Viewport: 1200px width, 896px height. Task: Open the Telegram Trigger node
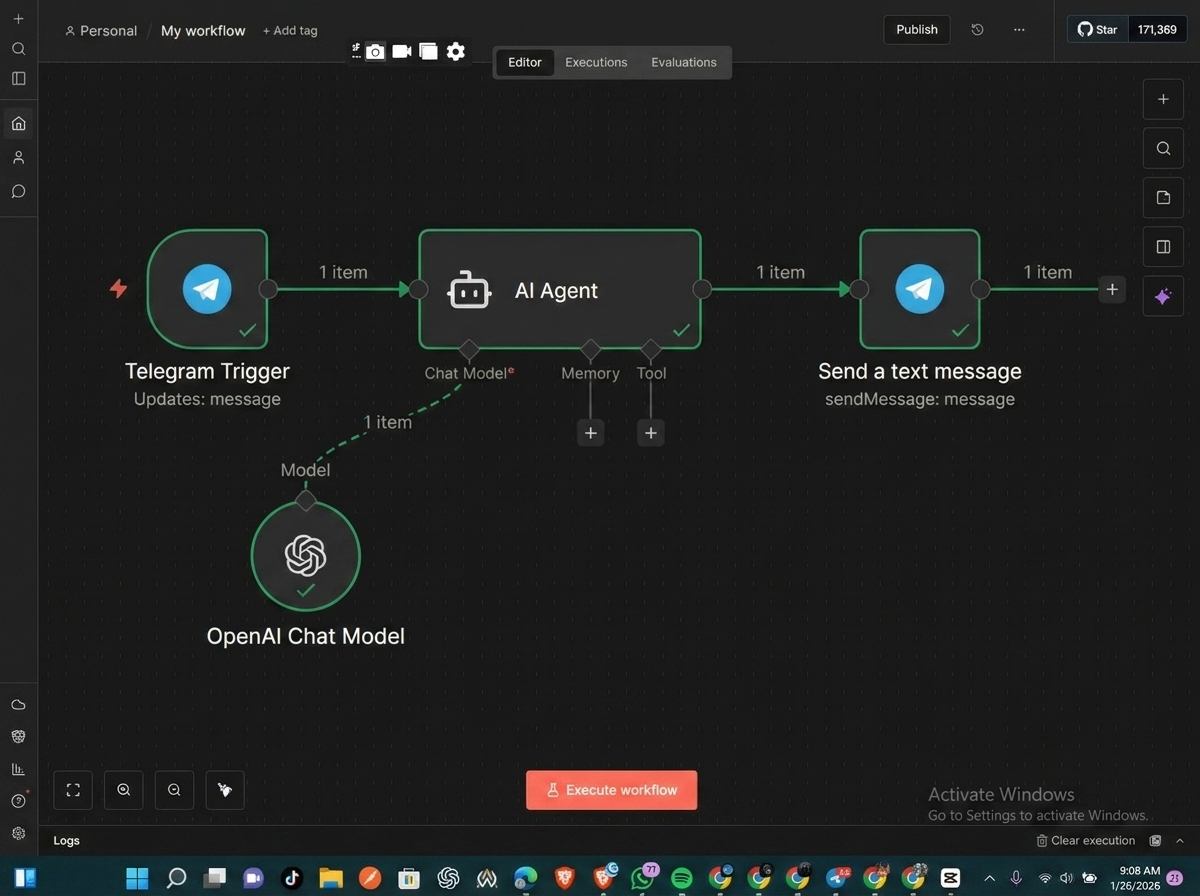[x=207, y=289]
